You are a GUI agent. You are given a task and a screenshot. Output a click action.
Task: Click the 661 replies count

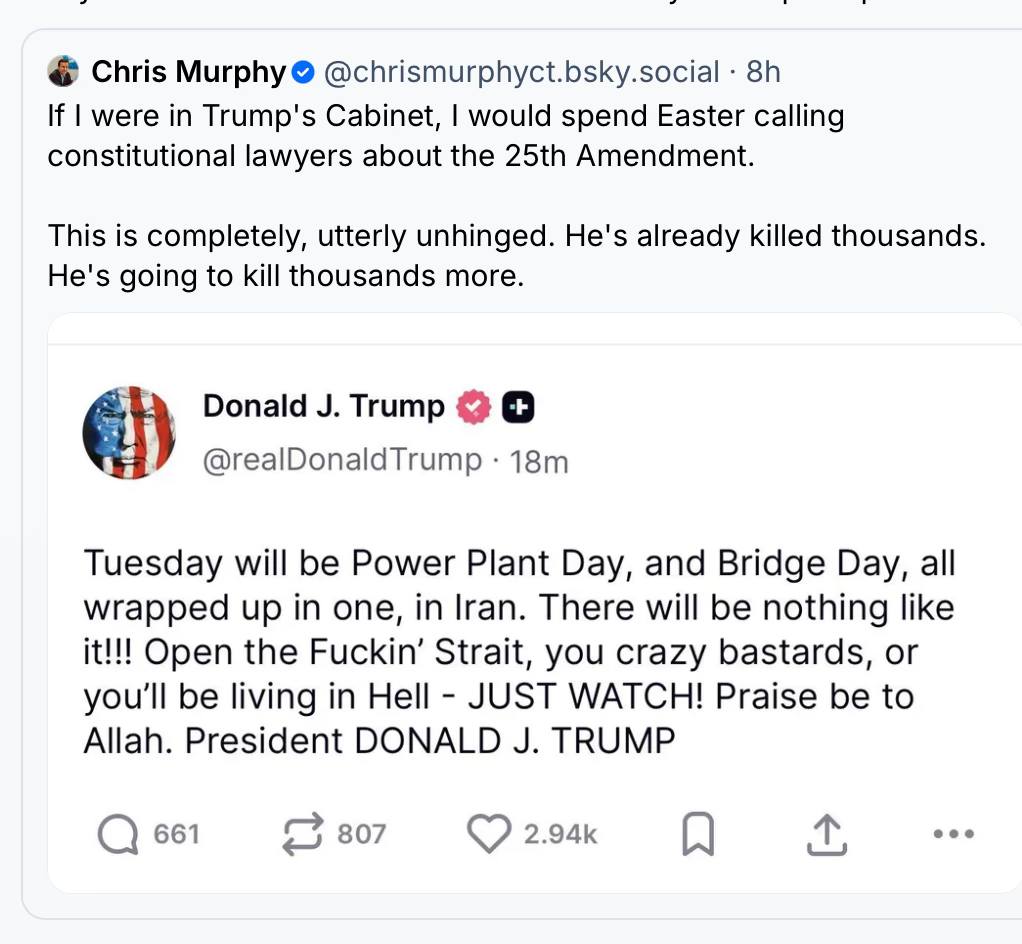point(177,834)
